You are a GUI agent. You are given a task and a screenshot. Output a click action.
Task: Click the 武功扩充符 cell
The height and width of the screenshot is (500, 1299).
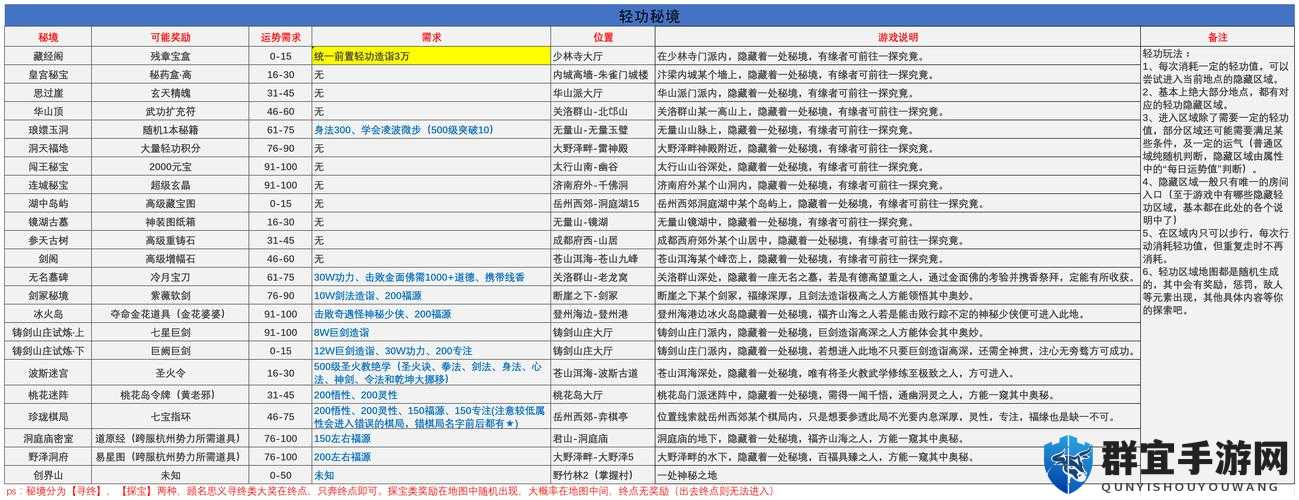170,111
